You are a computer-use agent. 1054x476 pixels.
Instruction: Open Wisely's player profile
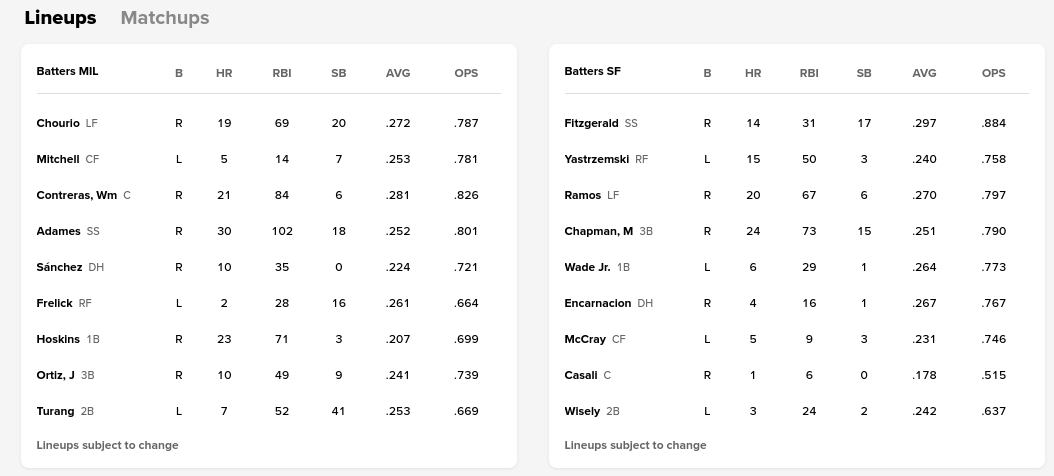click(582, 411)
